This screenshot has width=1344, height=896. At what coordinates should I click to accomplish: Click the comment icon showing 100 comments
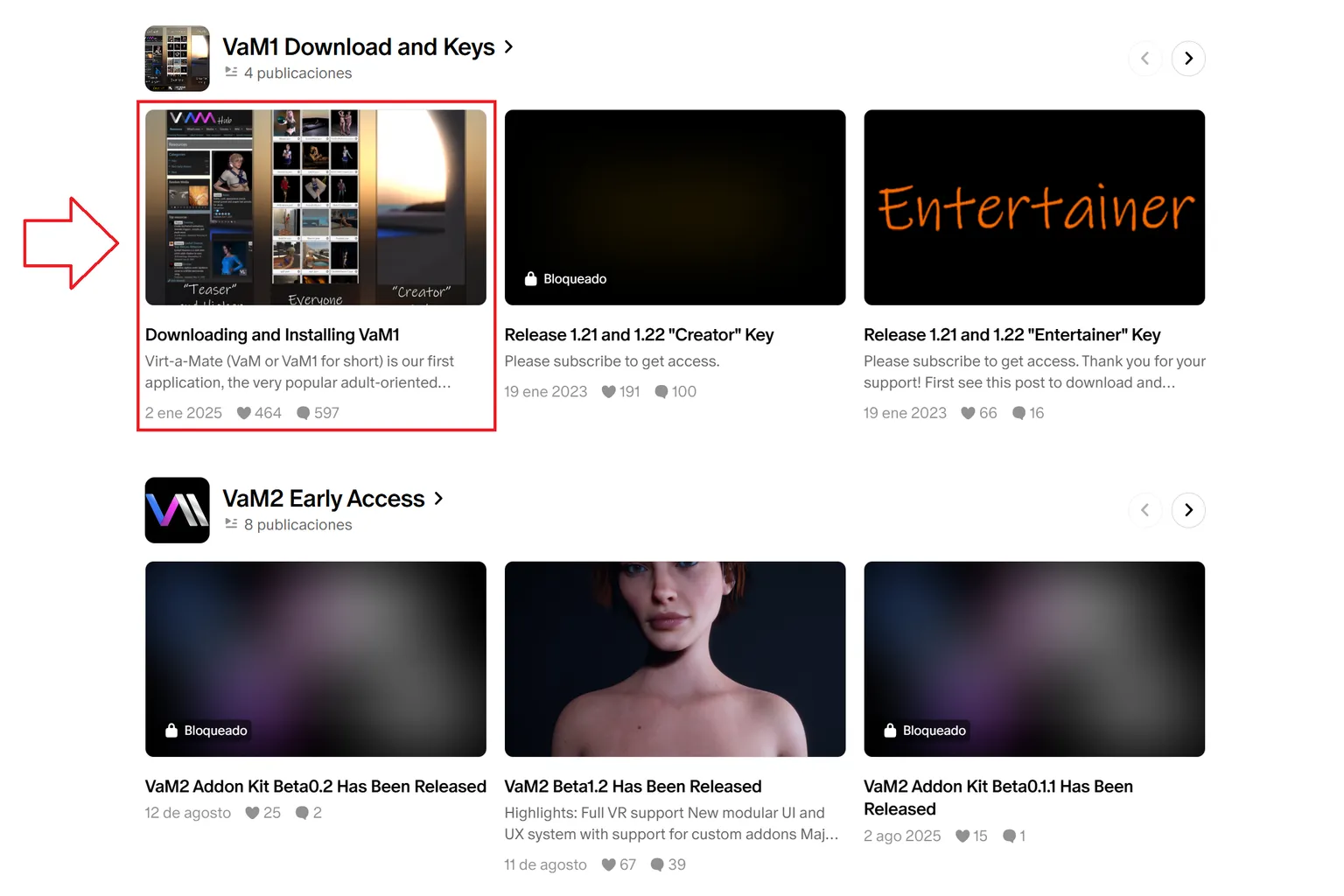[661, 392]
